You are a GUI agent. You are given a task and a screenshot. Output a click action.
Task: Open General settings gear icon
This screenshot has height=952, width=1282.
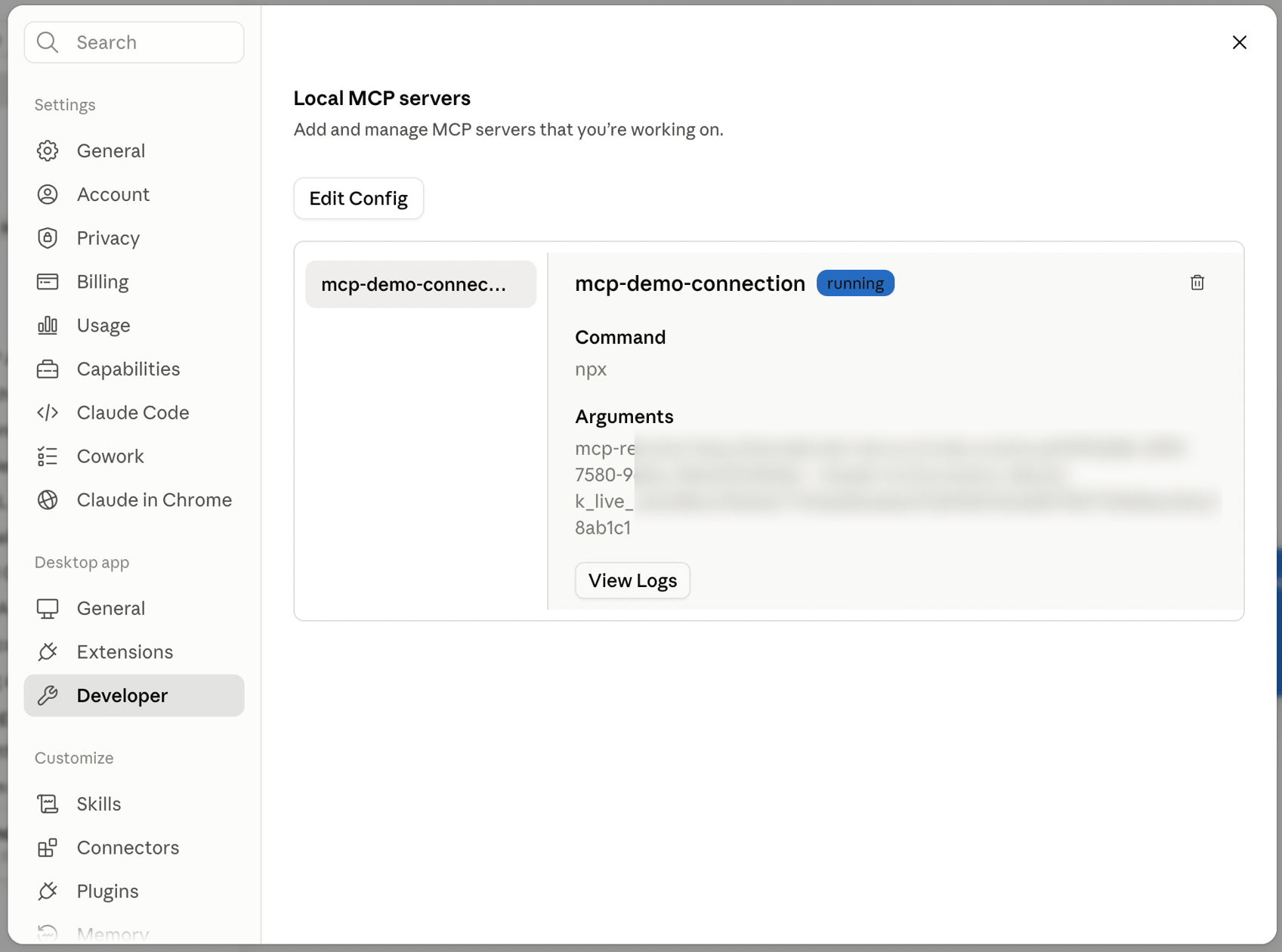(48, 151)
